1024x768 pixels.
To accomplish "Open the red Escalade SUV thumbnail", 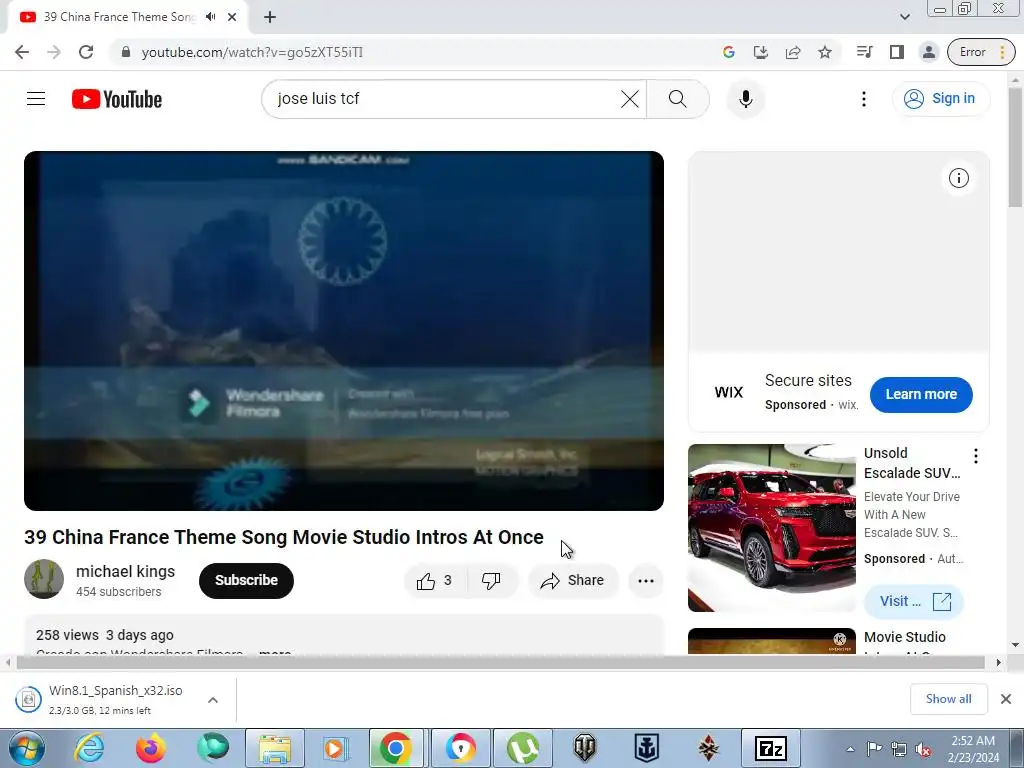I will [771, 528].
